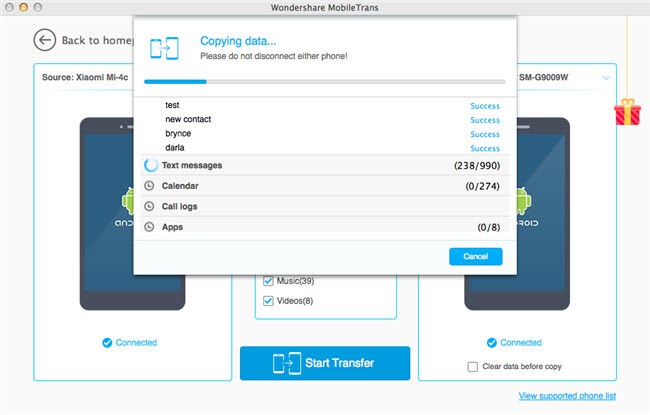Click the Source: Xiaomi Mi-4c label
650x415 pixels.
pyautogui.click(x=85, y=77)
